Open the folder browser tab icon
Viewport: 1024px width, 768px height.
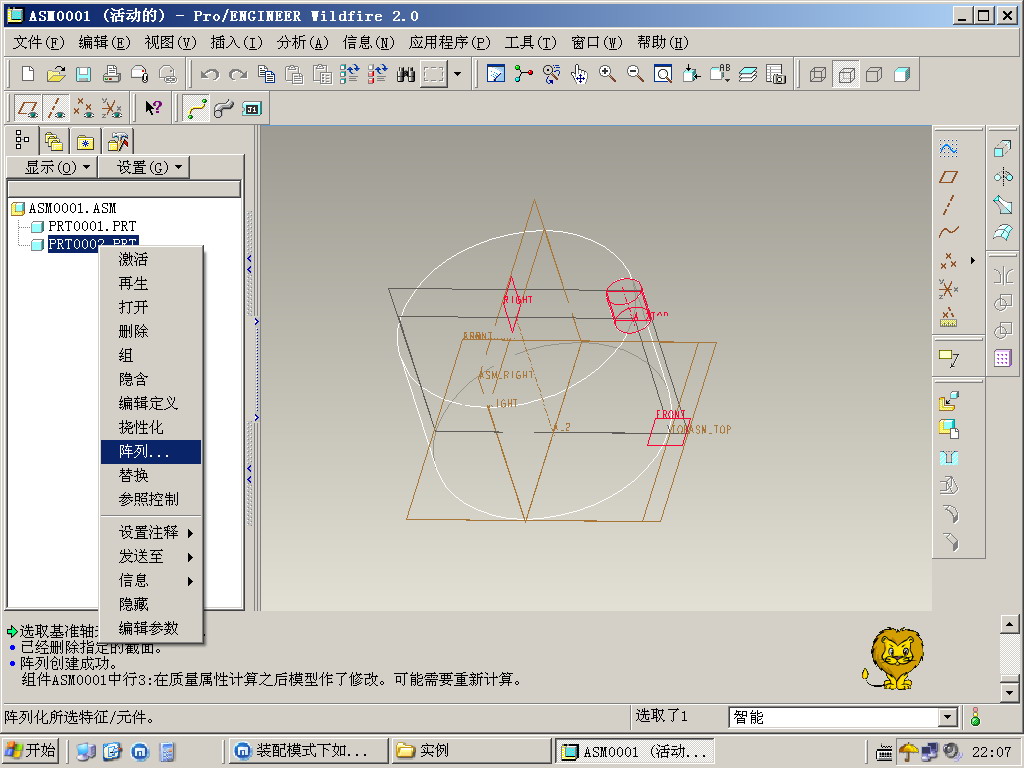(x=54, y=141)
